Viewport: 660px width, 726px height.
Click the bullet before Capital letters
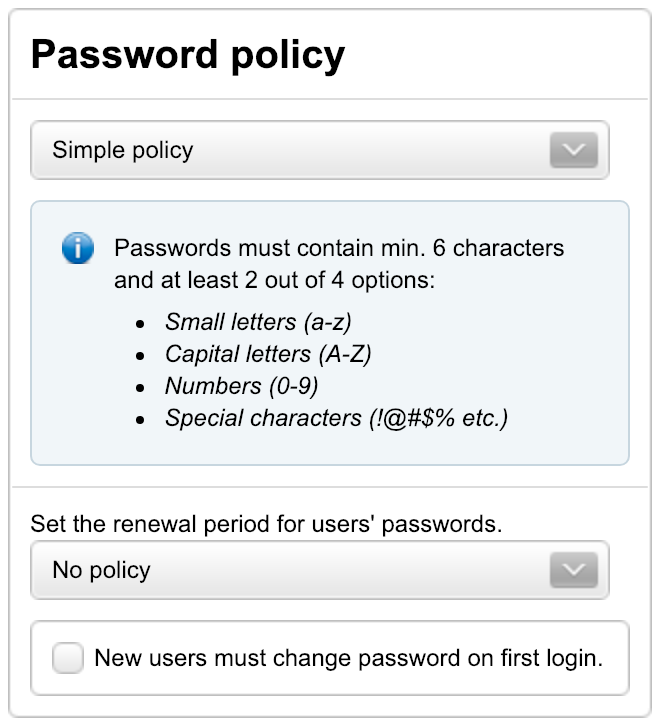140,356
